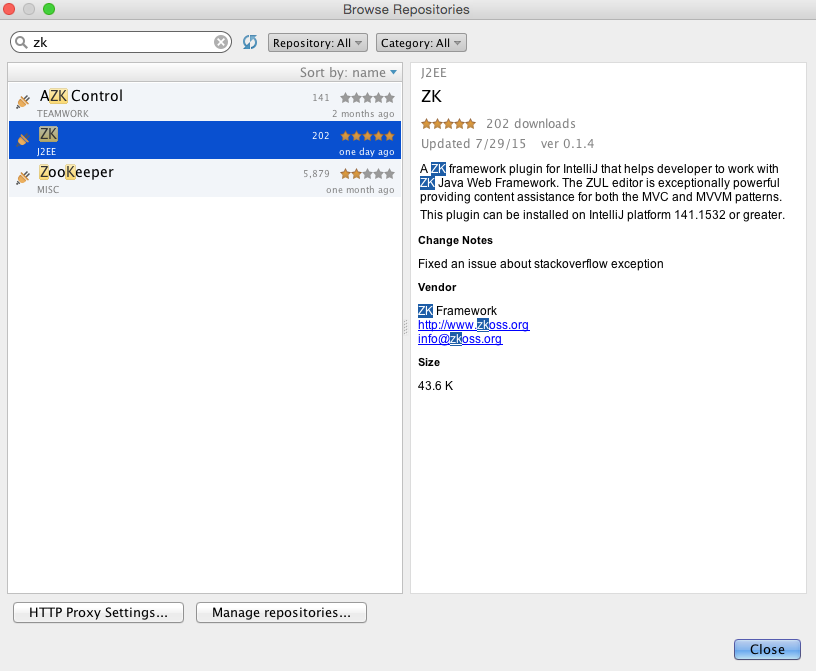Click the 202 count in ZK row
Viewport: 816px width, 671px height.
pos(321,136)
